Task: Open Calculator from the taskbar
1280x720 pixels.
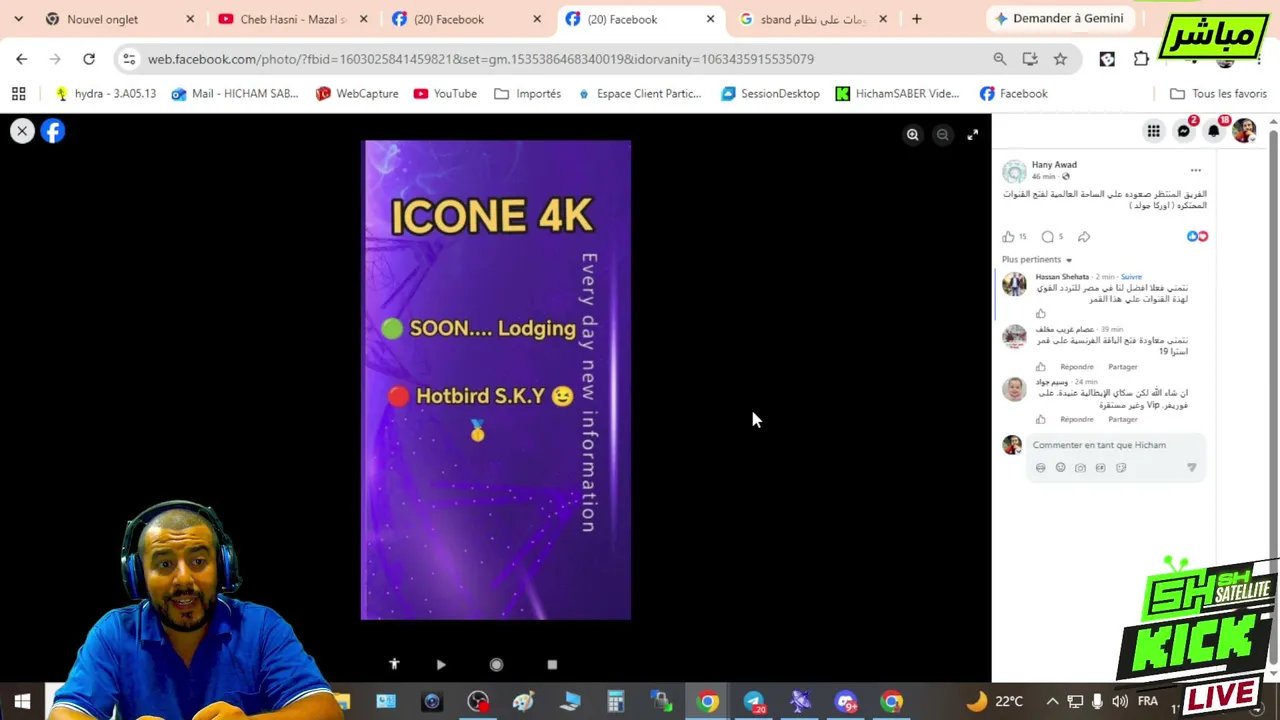Action: click(615, 702)
